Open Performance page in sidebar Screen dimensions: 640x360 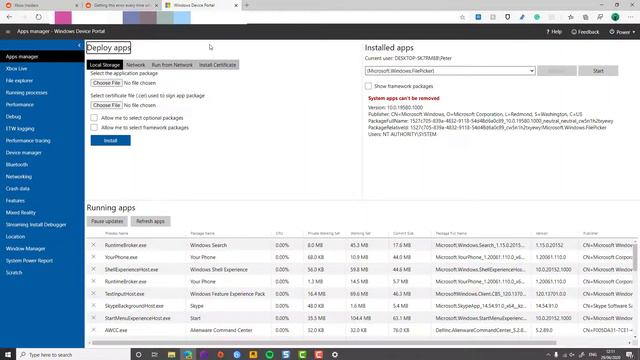(20, 104)
